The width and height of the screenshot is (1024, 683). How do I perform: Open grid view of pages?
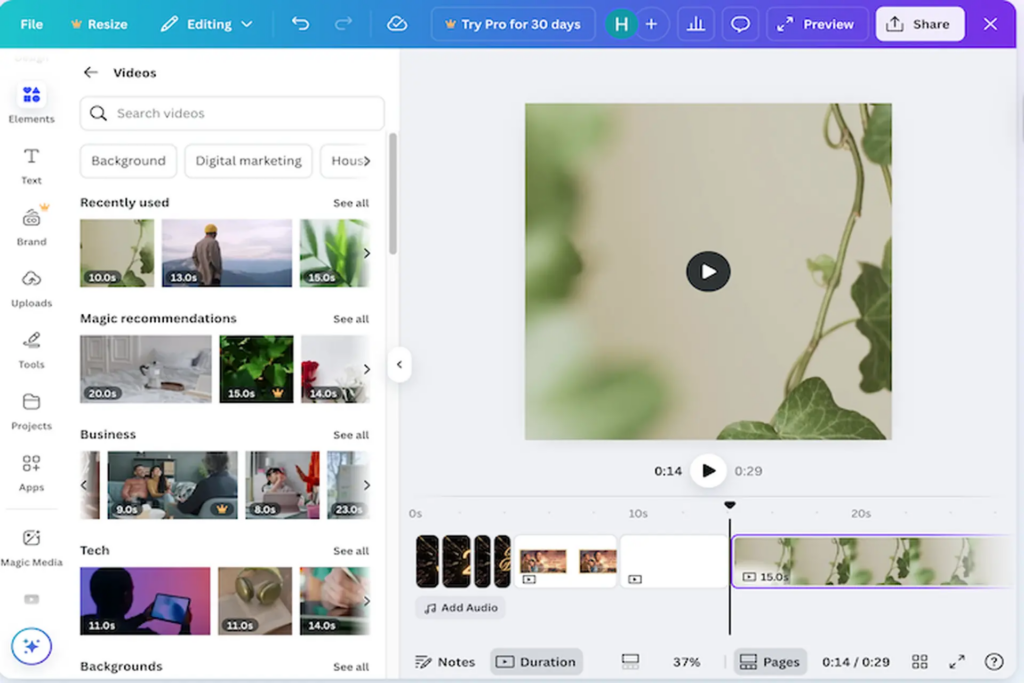pyautogui.click(x=920, y=662)
